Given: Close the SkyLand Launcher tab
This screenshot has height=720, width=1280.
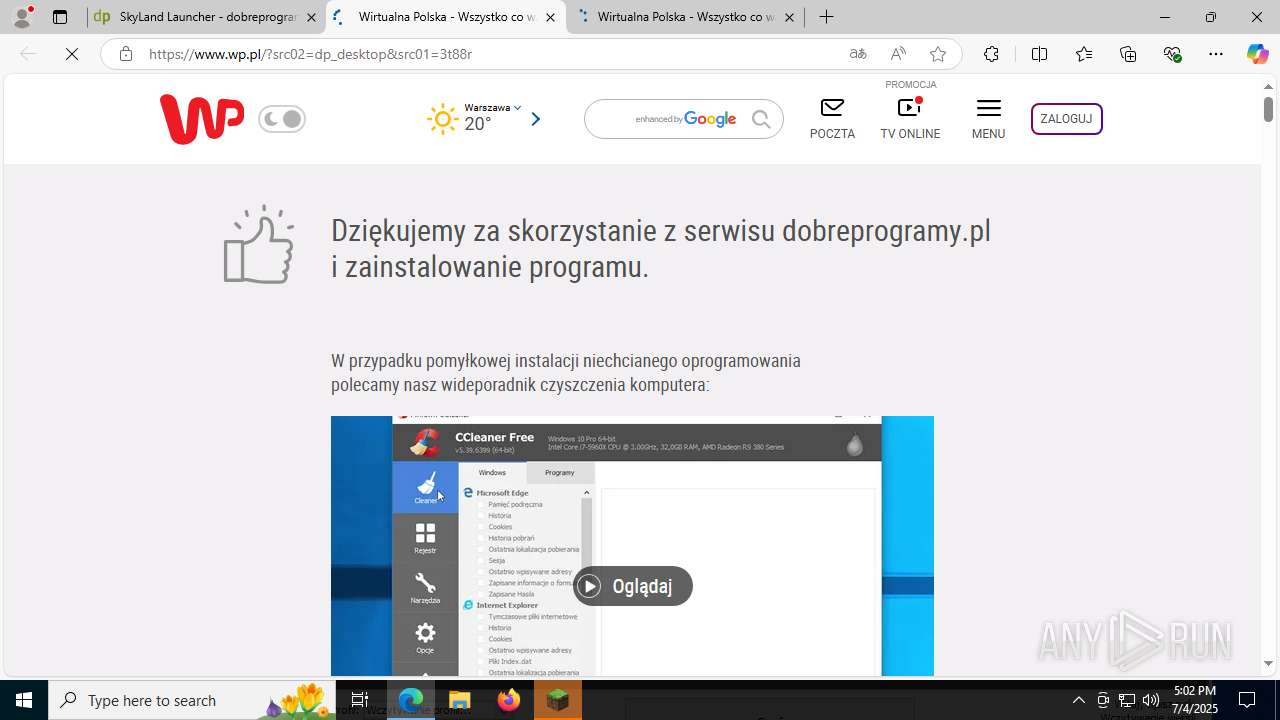Looking at the screenshot, I should [311, 17].
